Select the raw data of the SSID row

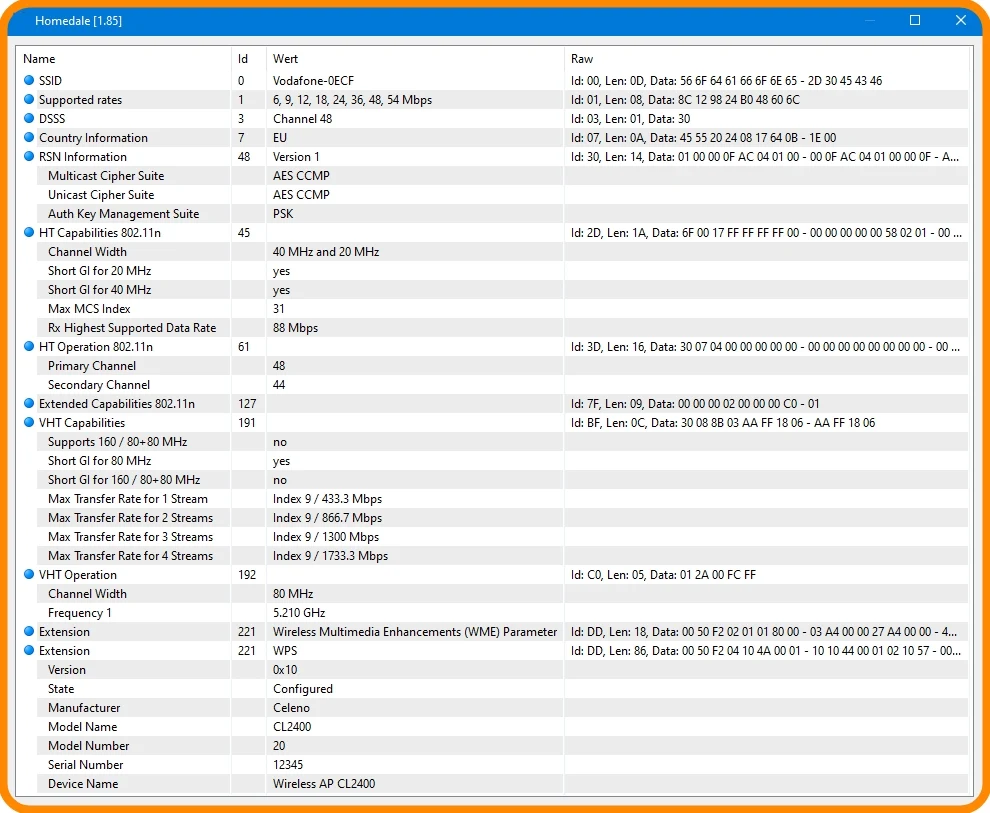click(x=726, y=81)
